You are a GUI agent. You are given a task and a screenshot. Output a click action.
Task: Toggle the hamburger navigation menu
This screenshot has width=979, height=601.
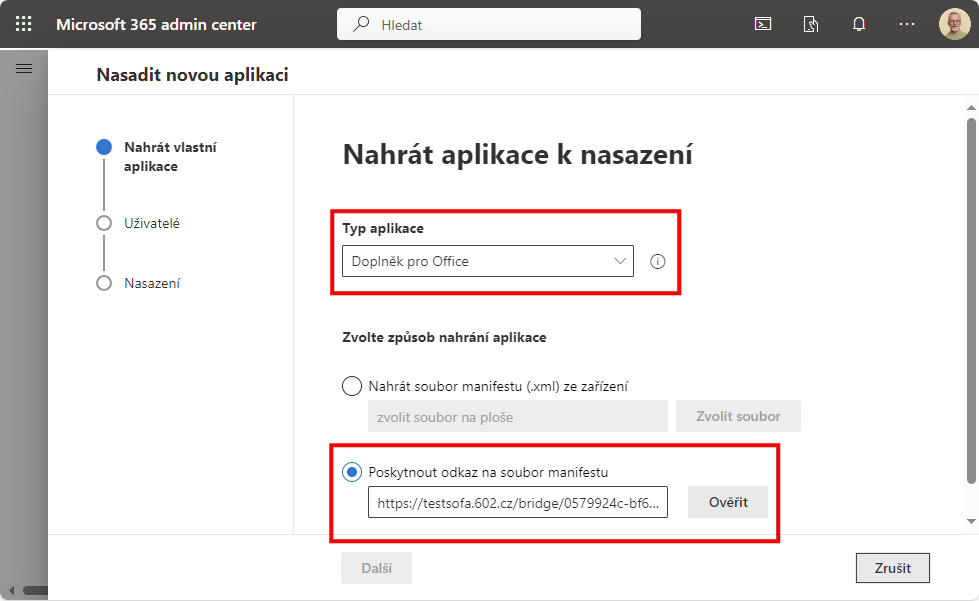click(24, 69)
